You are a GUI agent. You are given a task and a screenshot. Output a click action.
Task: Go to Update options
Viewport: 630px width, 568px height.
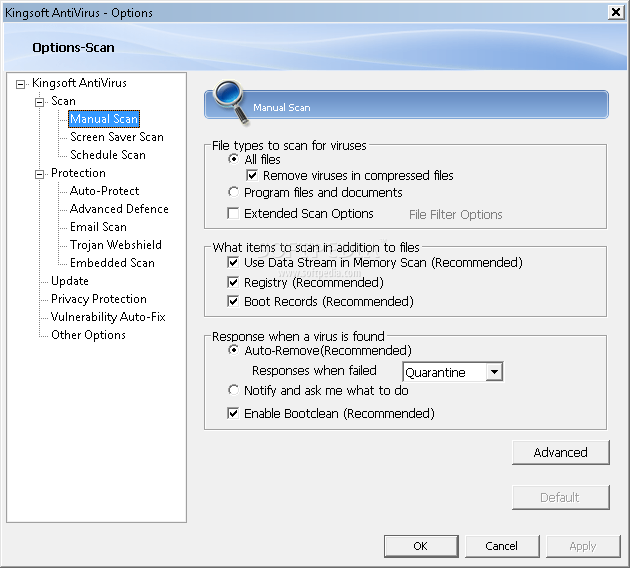(70, 281)
